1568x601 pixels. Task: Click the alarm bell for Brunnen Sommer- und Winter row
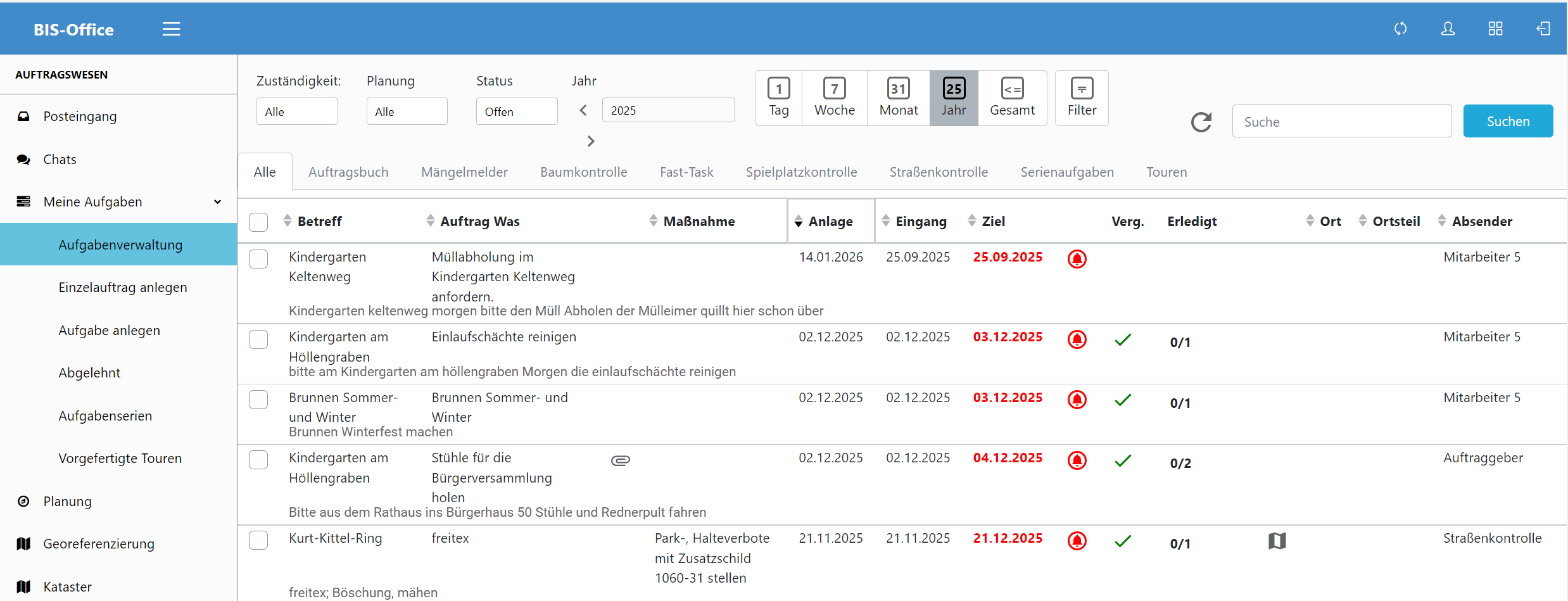click(x=1077, y=400)
